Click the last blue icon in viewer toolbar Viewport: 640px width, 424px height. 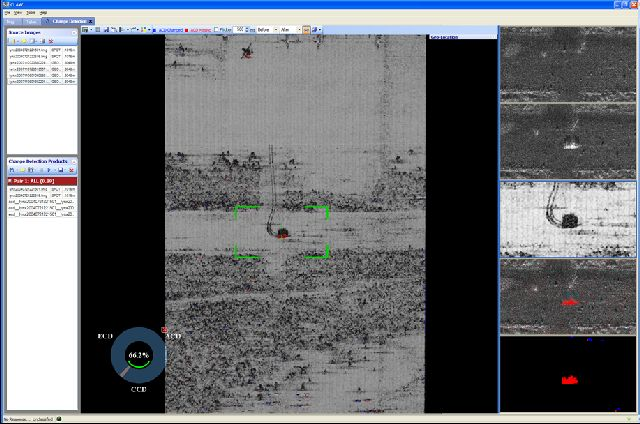[x=314, y=30]
